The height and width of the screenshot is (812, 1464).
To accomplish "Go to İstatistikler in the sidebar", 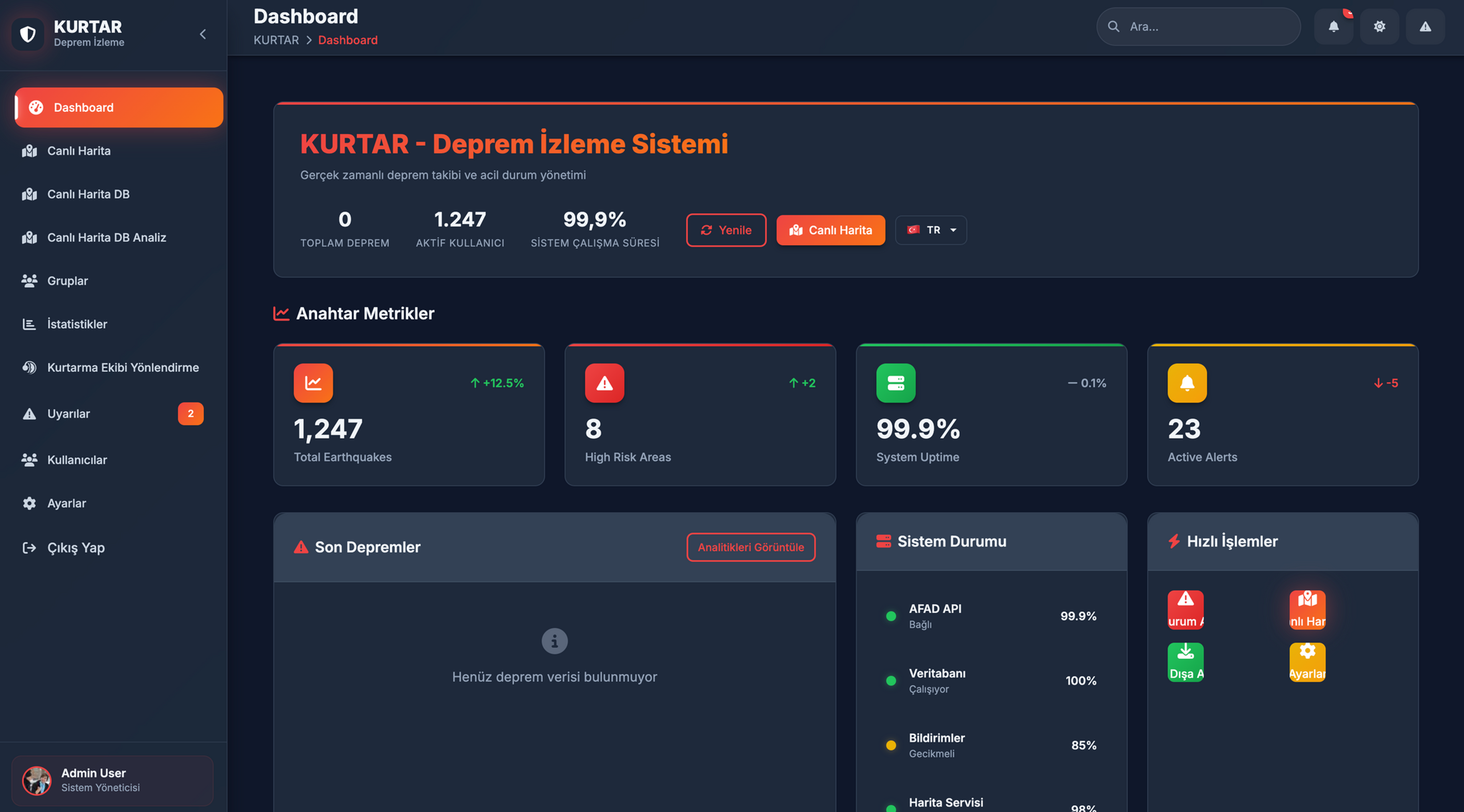I will tap(77, 324).
